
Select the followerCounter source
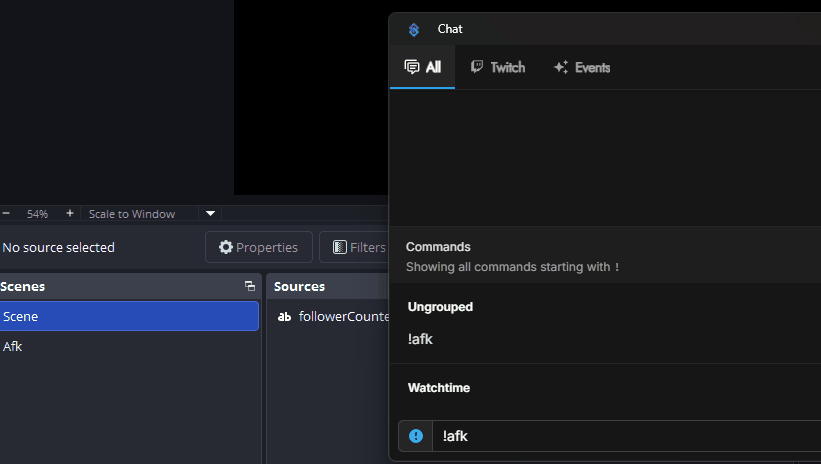coord(342,316)
